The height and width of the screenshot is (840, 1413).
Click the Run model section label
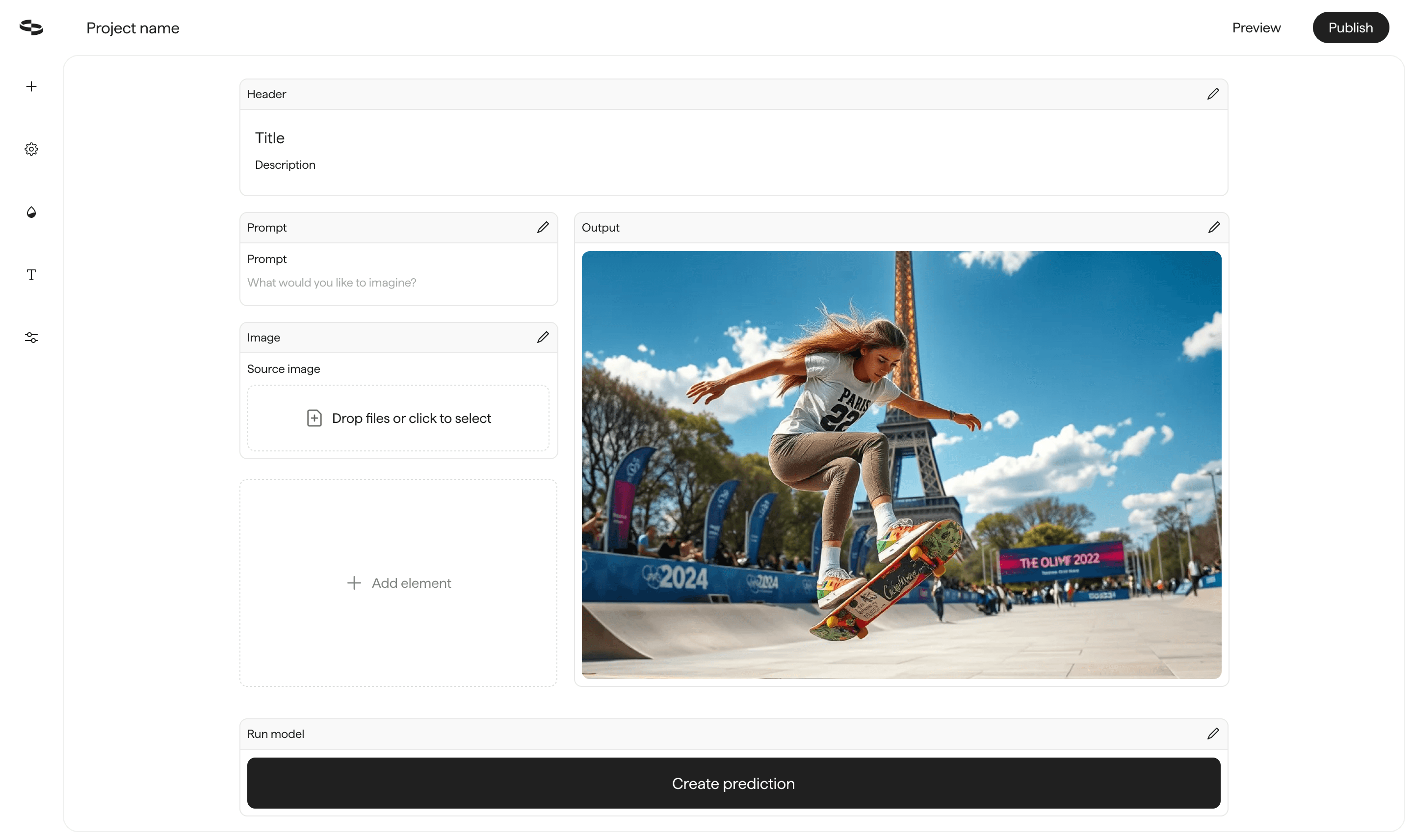pyautogui.click(x=275, y=734)
